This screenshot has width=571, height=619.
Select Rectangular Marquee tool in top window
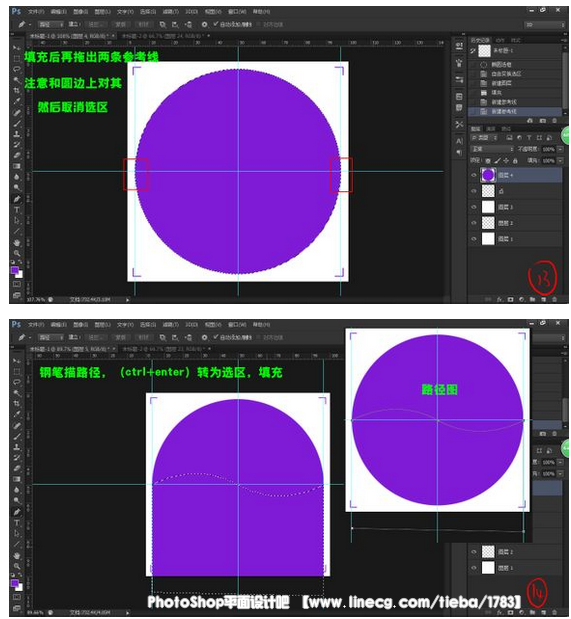point(17,58)
